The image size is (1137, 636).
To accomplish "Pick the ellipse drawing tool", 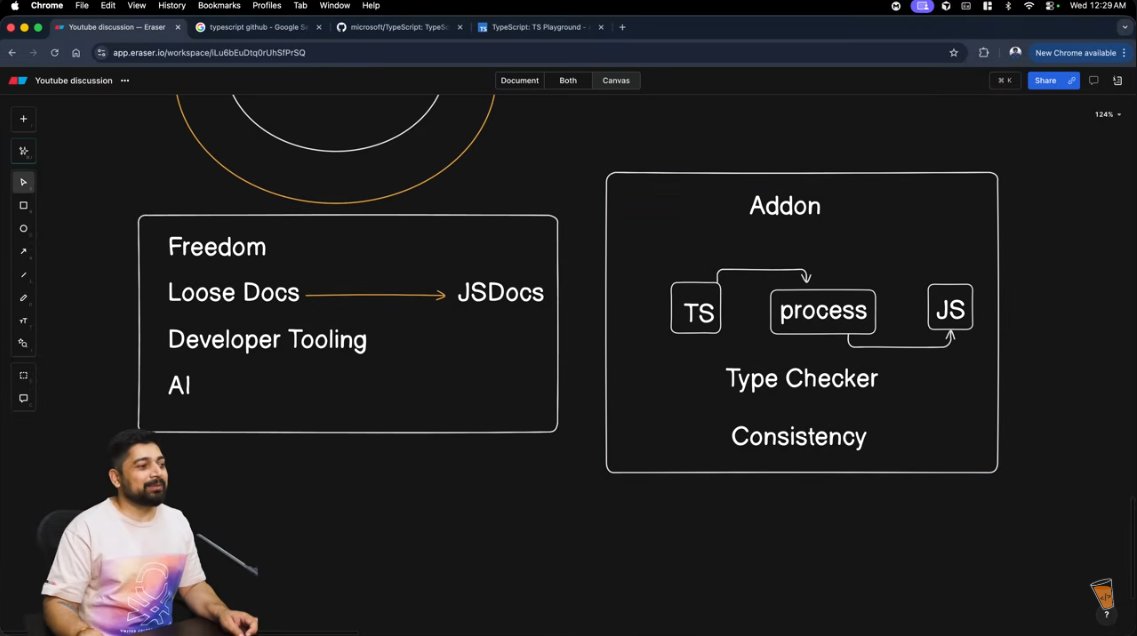I will pyautogui.click(x=23, y=228).
